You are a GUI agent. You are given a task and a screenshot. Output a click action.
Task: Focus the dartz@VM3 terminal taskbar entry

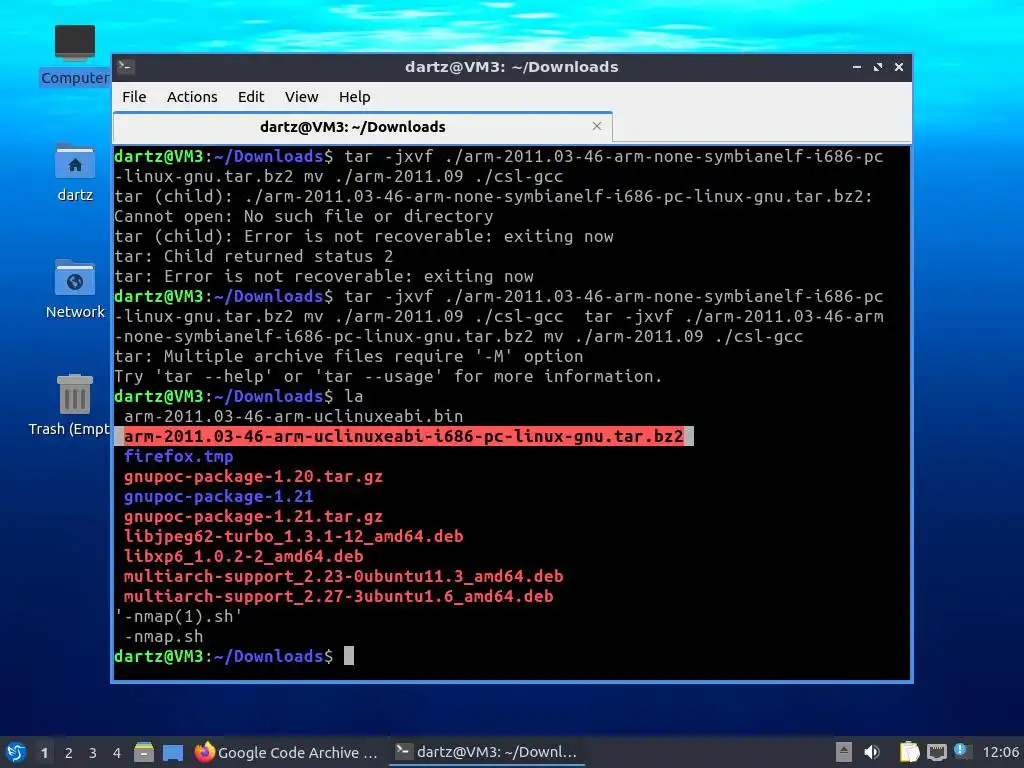pos(487,752)
